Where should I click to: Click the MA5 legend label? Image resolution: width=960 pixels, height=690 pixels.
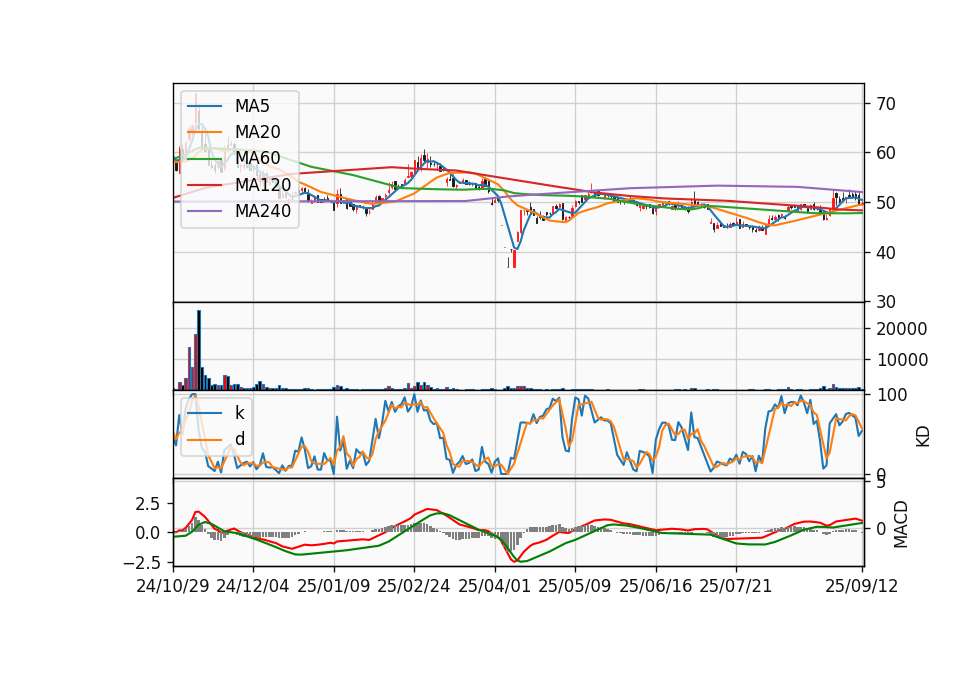coord(252,106)
